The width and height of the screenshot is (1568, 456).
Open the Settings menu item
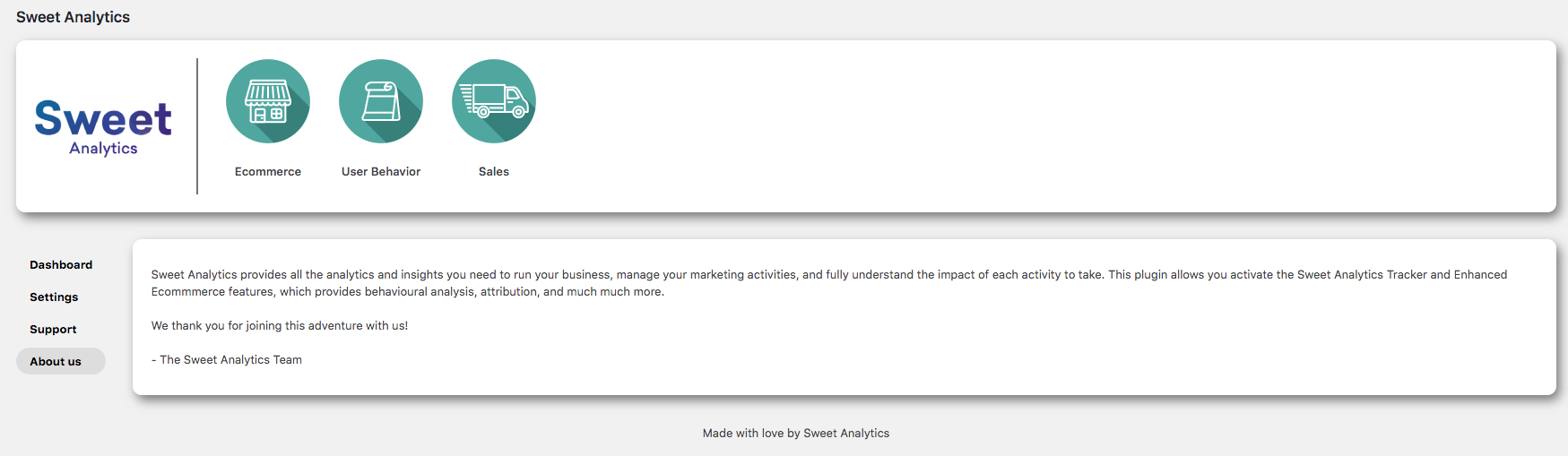(54, 297)
